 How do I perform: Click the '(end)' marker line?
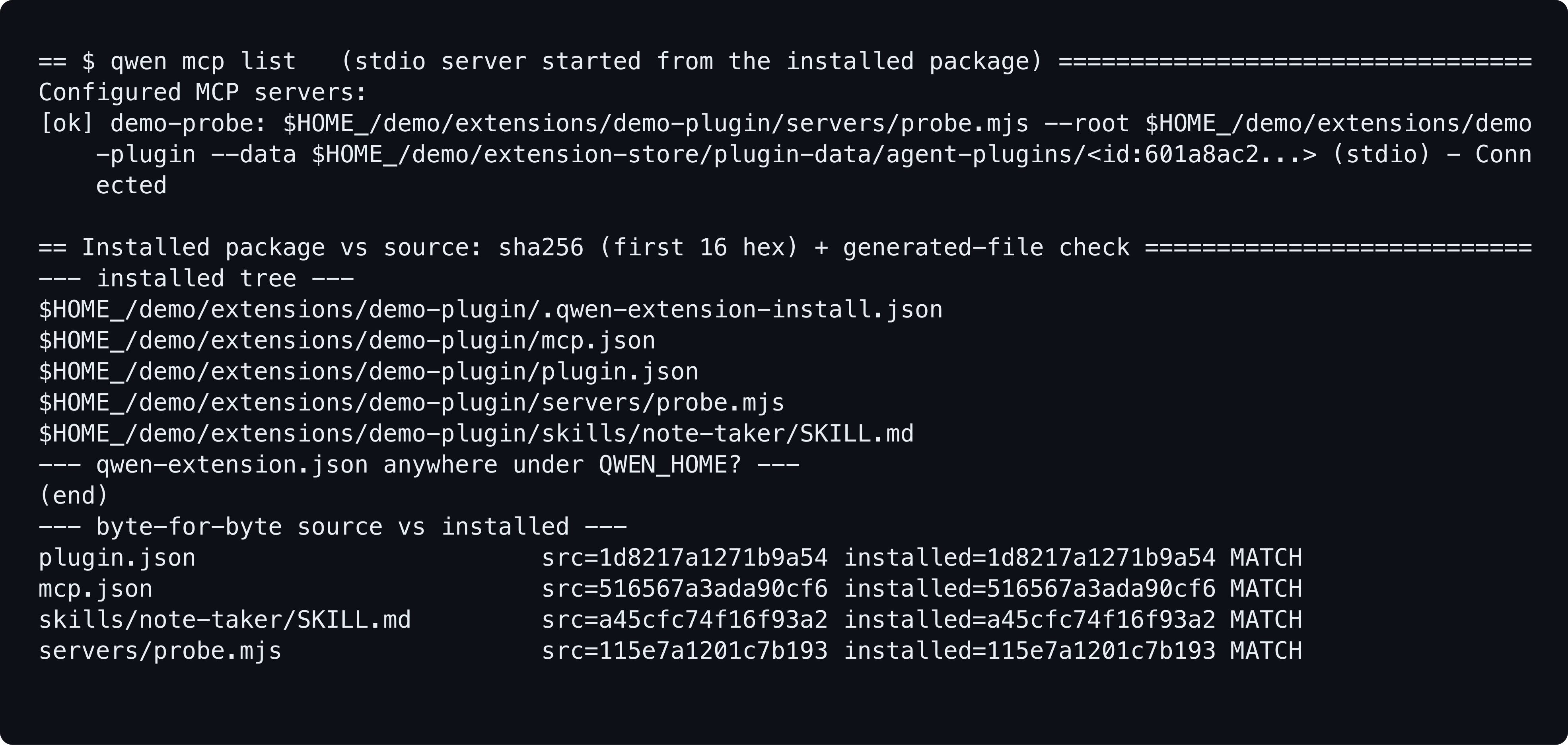point(74,496)
